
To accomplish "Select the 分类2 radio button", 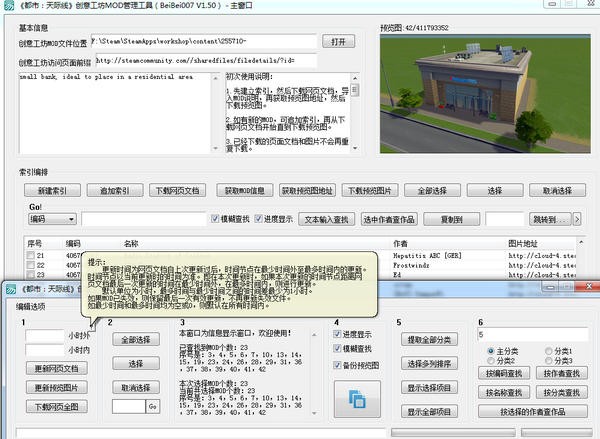I will pyautogui.click(x=491, y=361).
